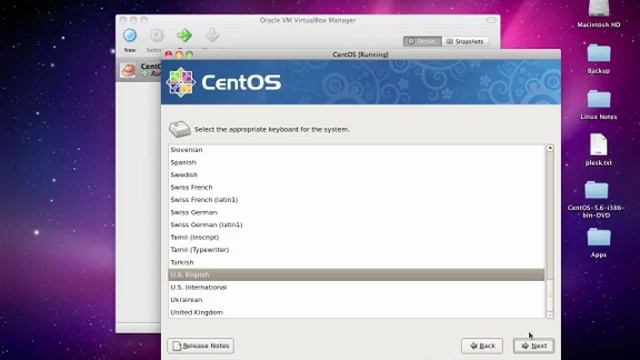Viewport: 640px width, 360px height.
Task: Open Settings gear in VirtualBox Manager toolbar
Action: point(156,36)
